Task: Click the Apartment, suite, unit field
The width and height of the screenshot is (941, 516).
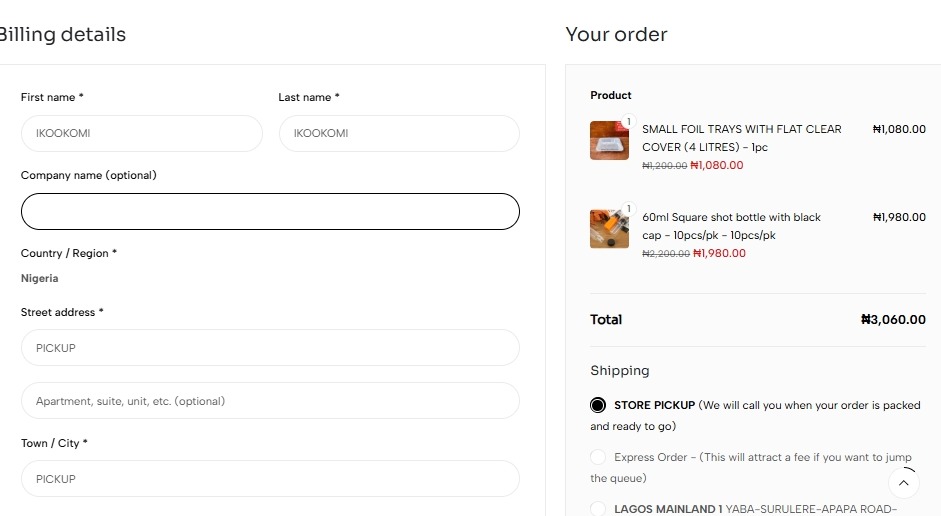Action: pyautogui.click(x=270, y=401)
